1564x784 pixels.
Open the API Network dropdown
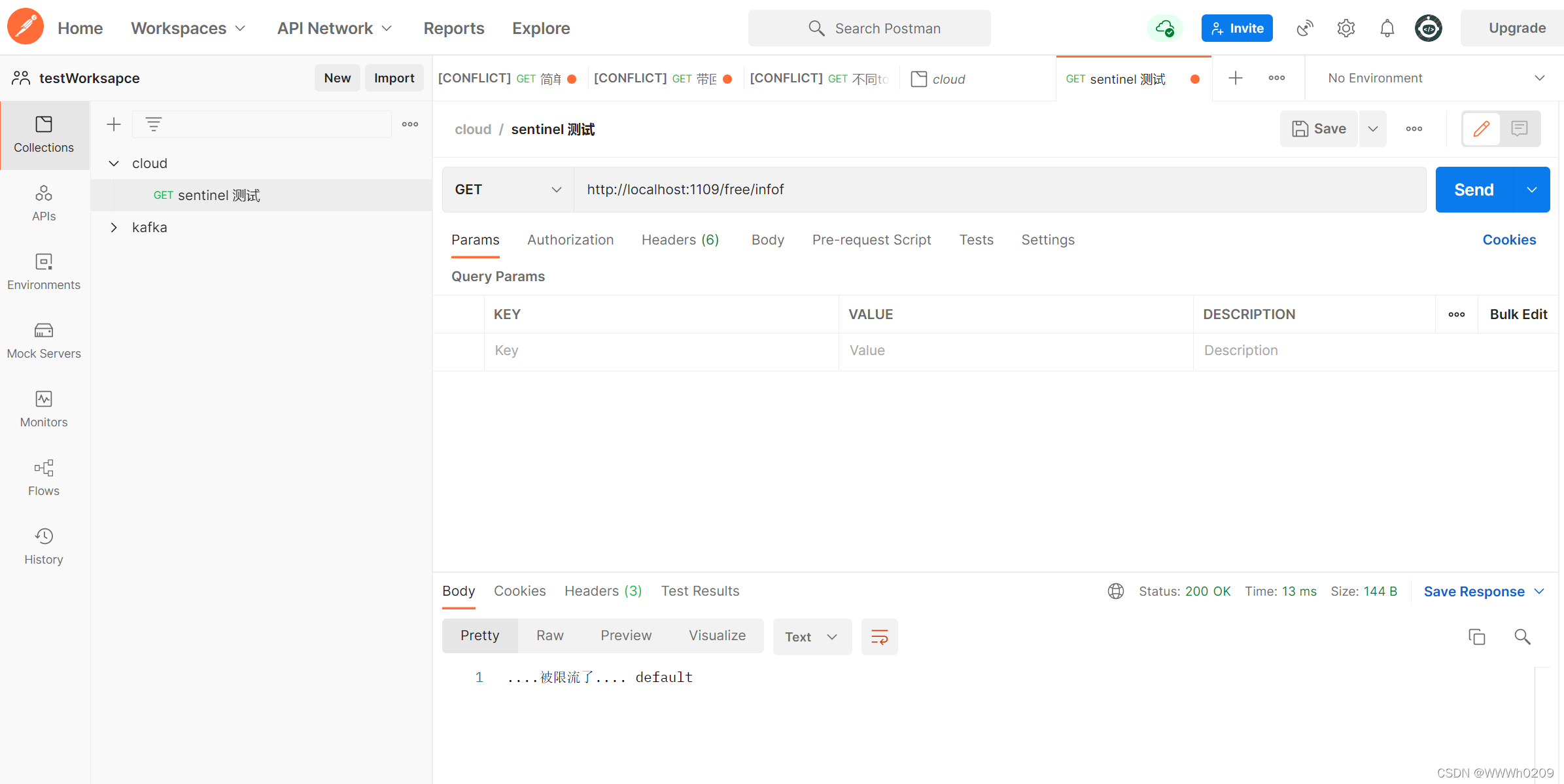334,28
